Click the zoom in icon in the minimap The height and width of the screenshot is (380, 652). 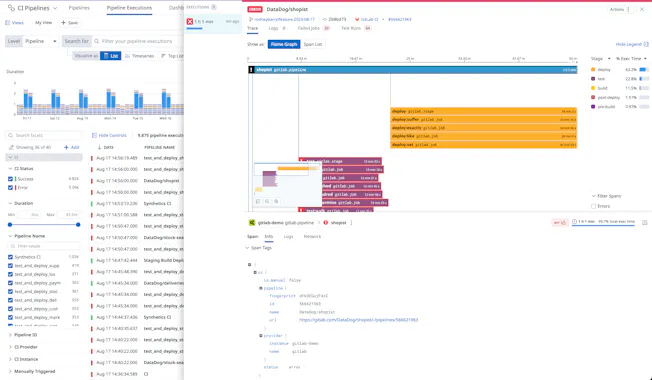point(276,201)
